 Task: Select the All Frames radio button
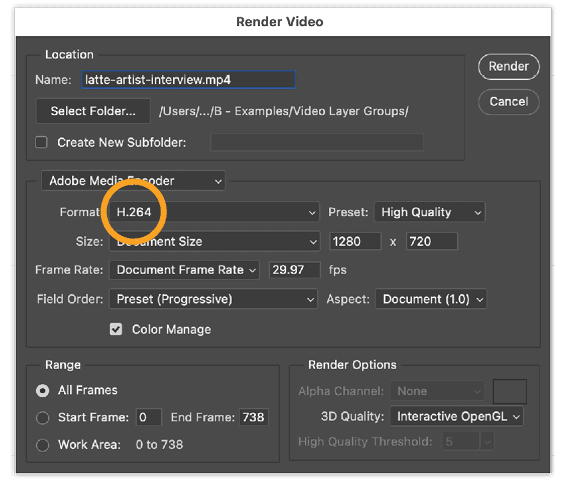coord(43,391)
